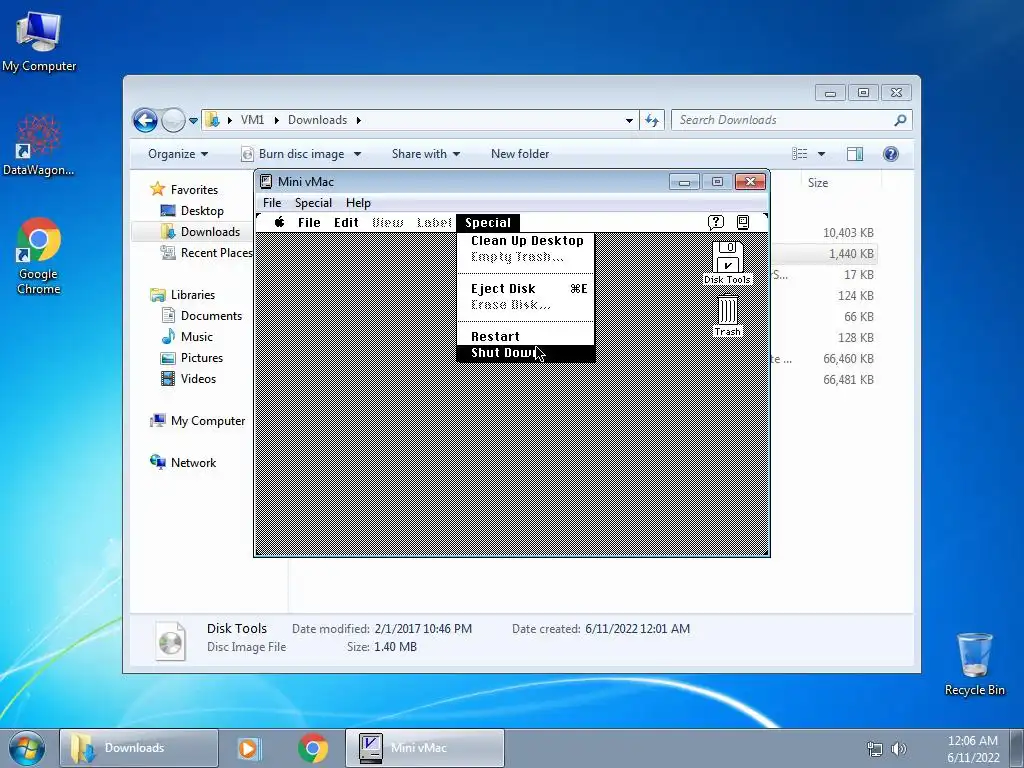Click Burn disc image button

pyautogui.click(x=294, y=153)
